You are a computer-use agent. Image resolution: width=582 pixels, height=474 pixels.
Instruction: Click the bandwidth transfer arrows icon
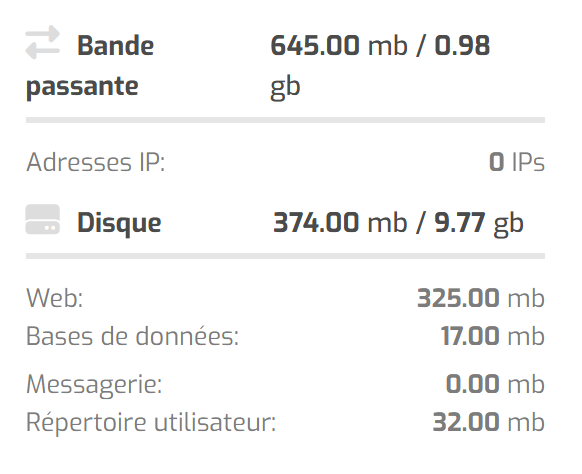[43, 42]
